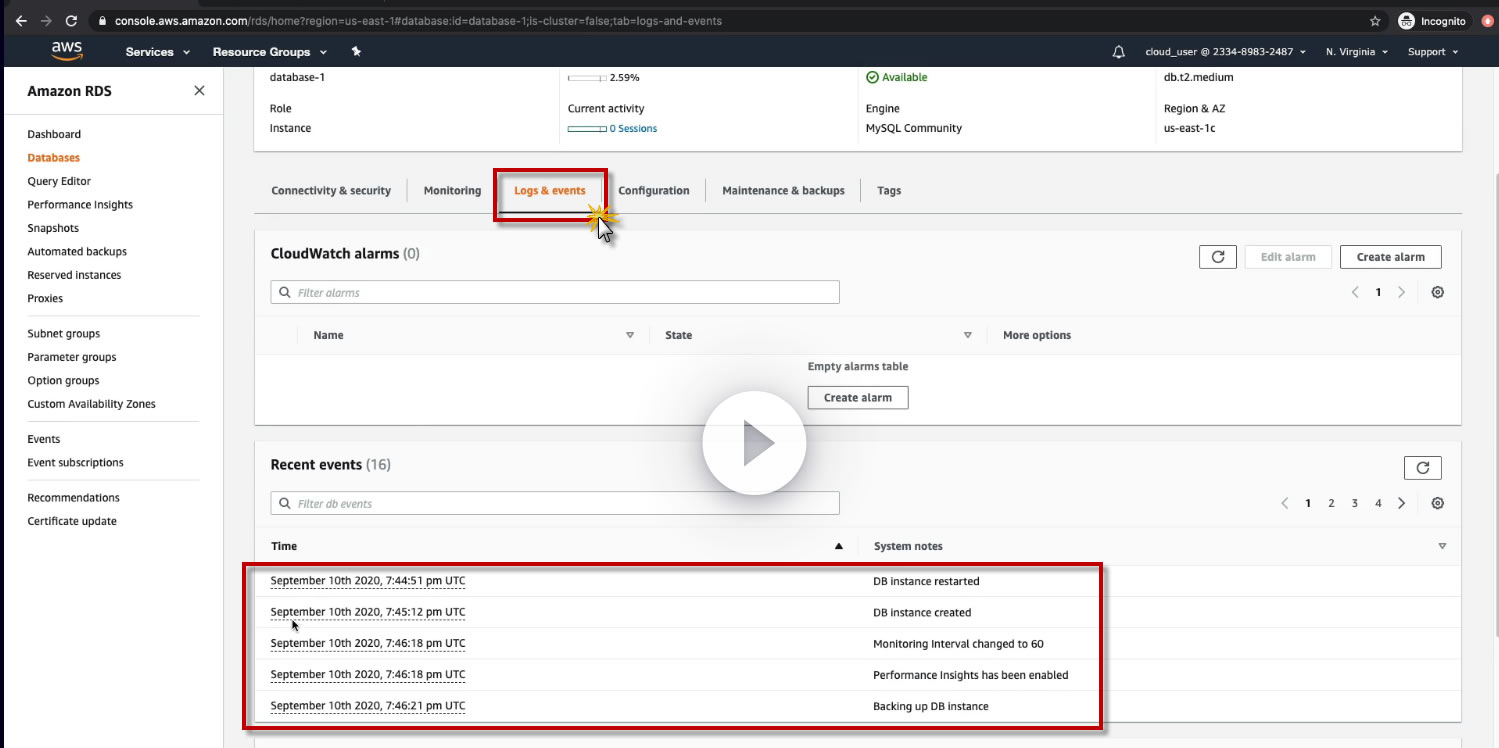
Task: Open the N. Virginia region dropdown
Action: point(1357,52)
